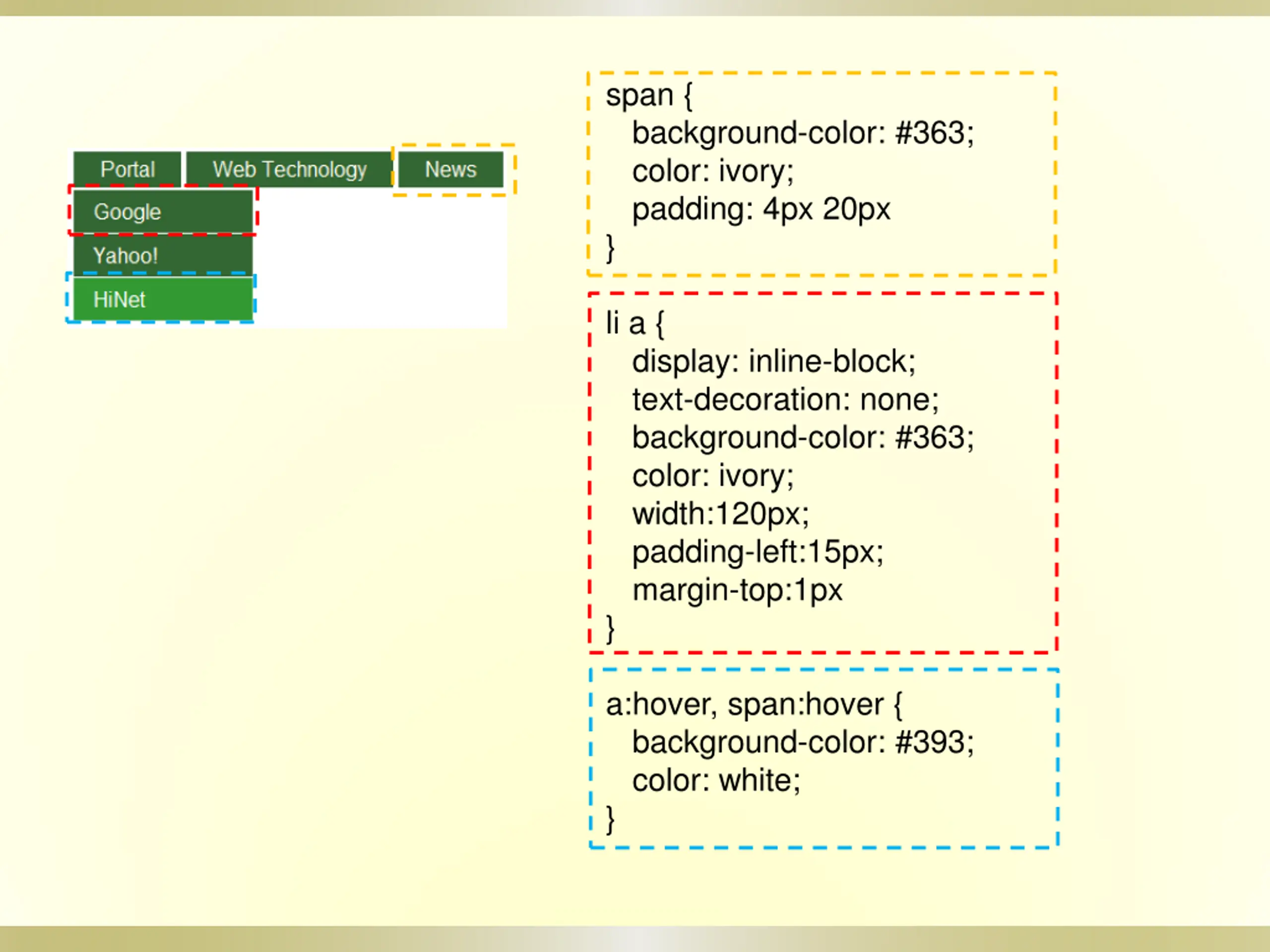Viewport: 1270px width, 952px height.
Task: Click the white empty area beside submenu
Action: 380,258
